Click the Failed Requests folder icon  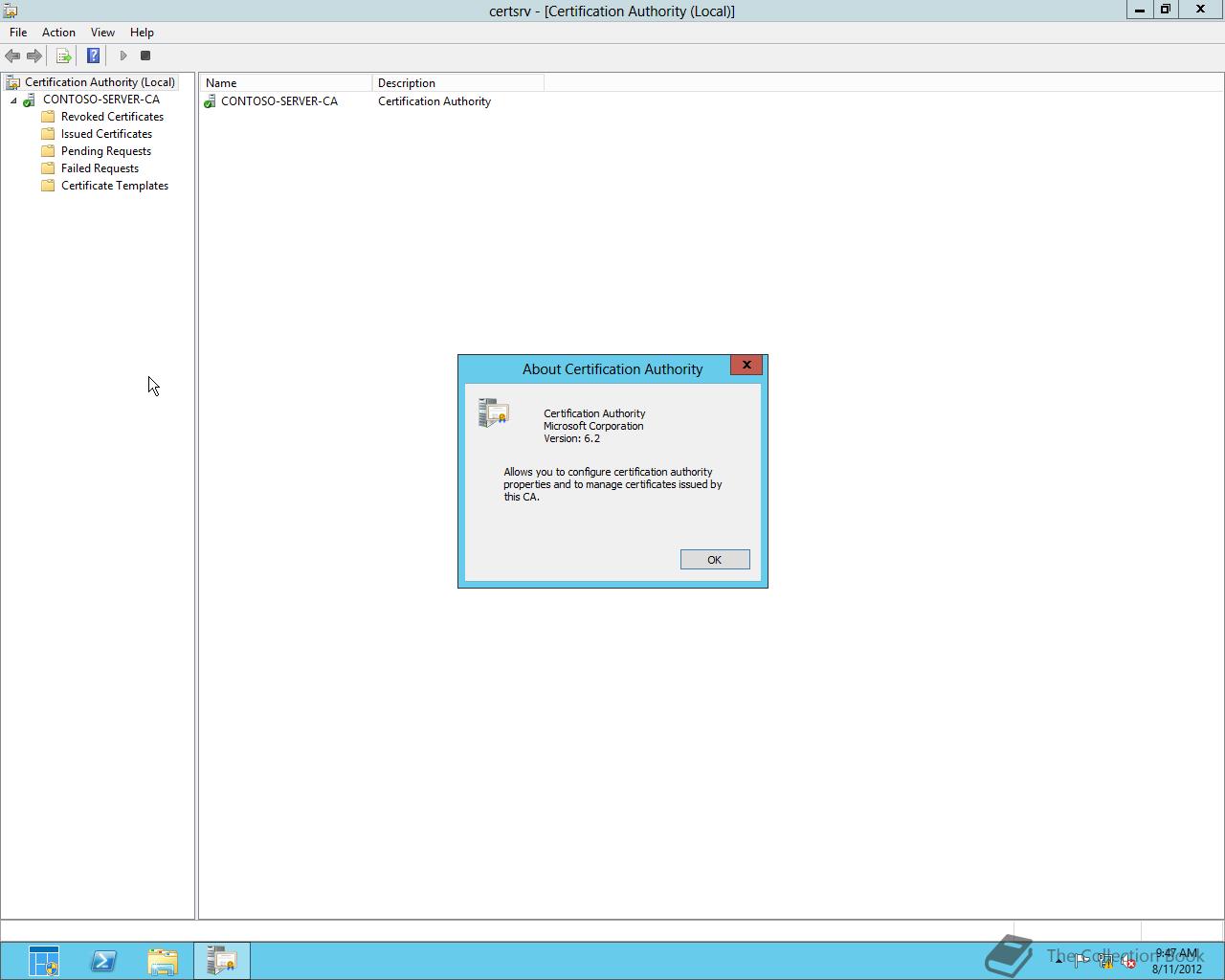tap(48, 168)
